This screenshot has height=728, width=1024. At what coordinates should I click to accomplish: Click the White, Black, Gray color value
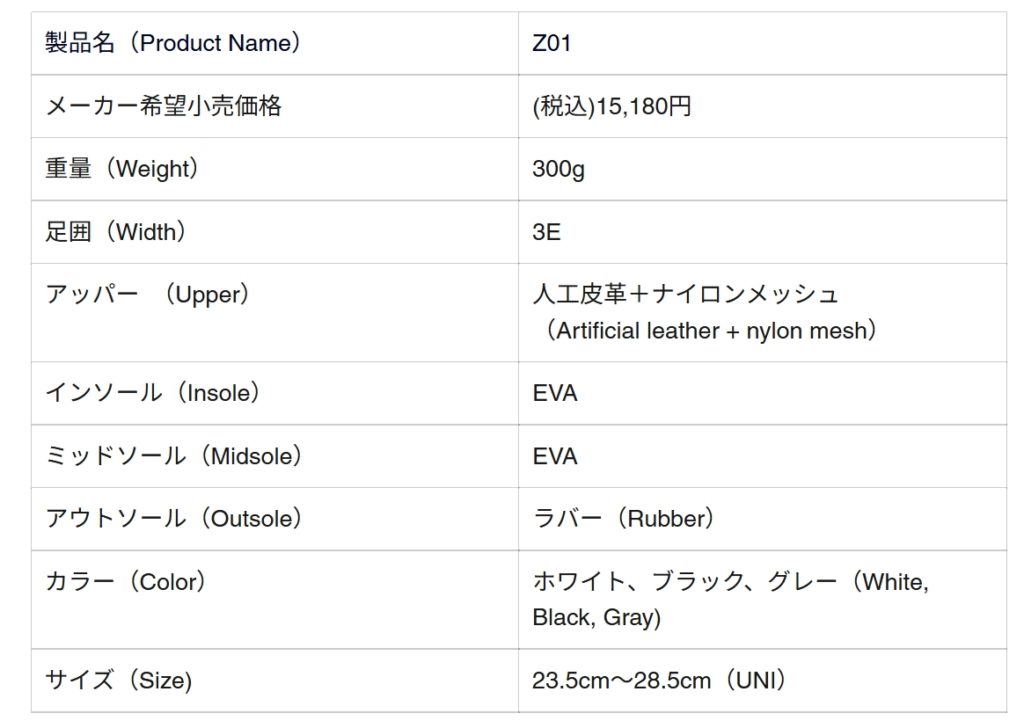click(730, 599)
